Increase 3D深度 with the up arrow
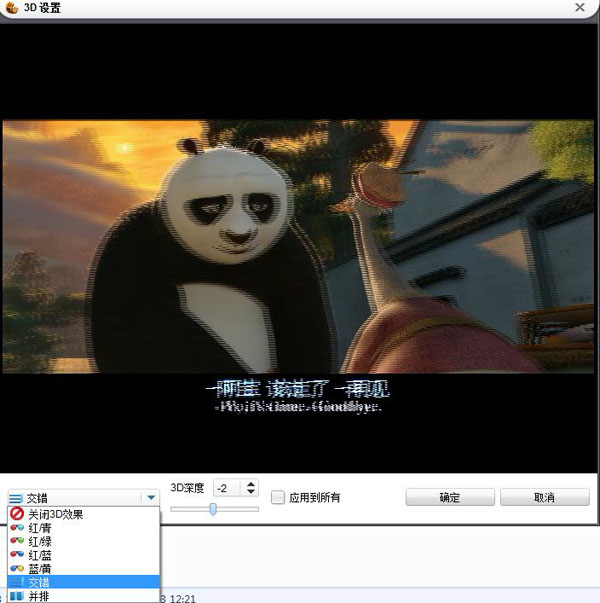The image size is (600, 603). (251, 484)
